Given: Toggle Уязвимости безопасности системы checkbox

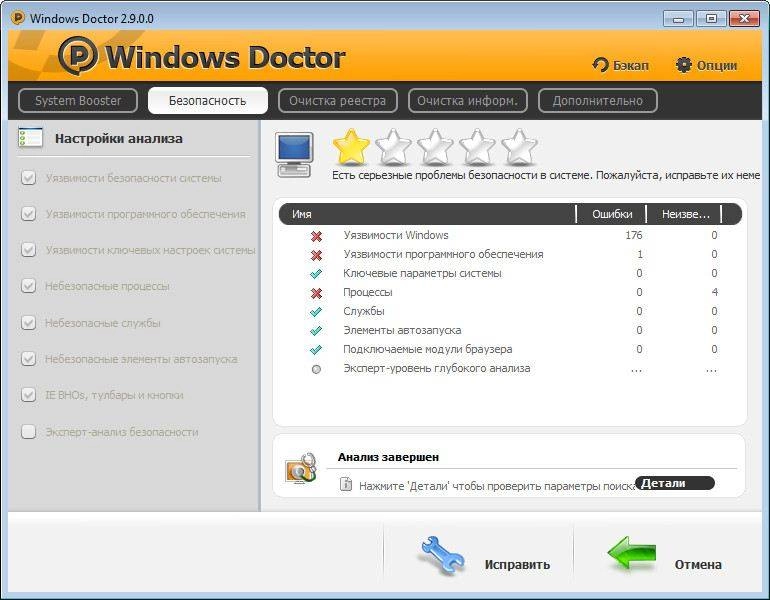Looking at the screenshot, I should [28, 177].
